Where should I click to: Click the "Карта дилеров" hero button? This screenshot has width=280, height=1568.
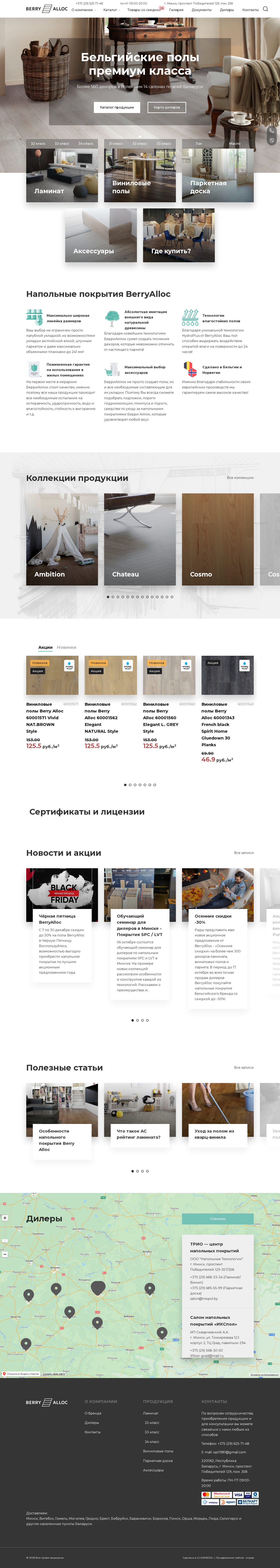166,107
